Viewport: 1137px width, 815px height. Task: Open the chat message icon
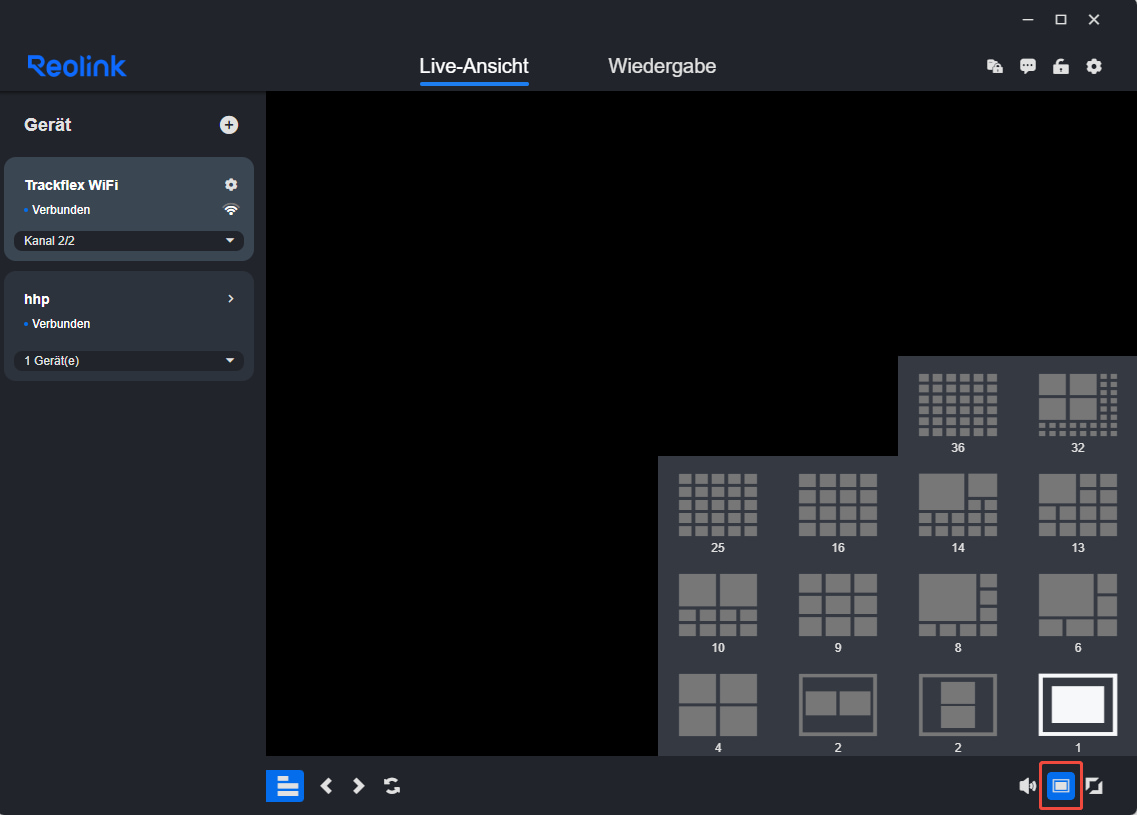[x=1028, y=67]
